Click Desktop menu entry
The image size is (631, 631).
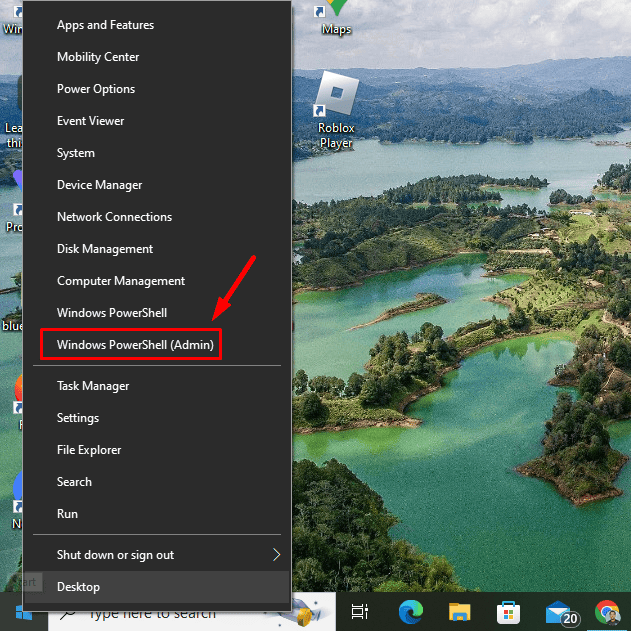[157, 587]
